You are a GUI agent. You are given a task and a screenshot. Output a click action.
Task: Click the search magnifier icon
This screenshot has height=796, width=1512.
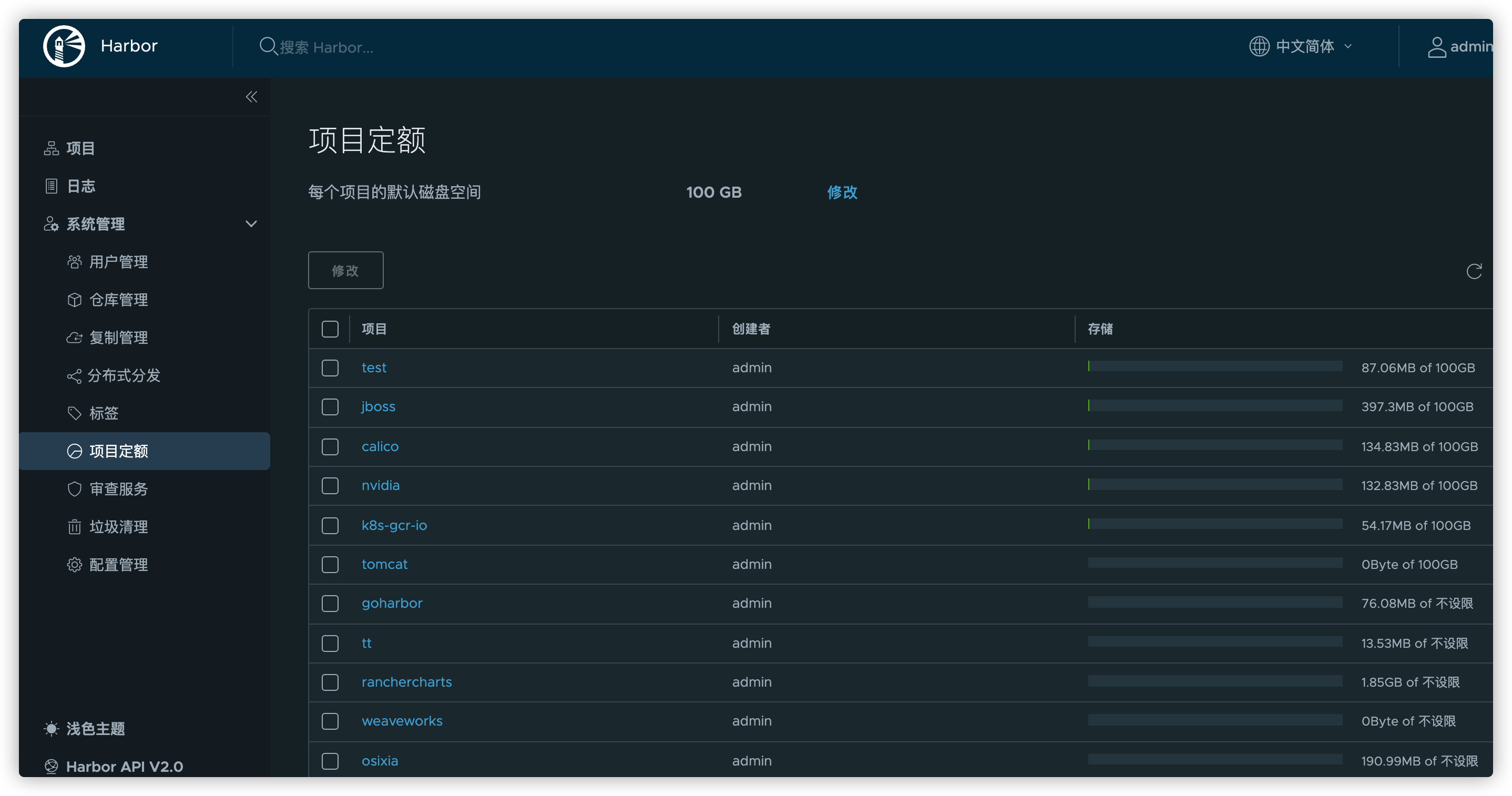[x=268, y=46]
